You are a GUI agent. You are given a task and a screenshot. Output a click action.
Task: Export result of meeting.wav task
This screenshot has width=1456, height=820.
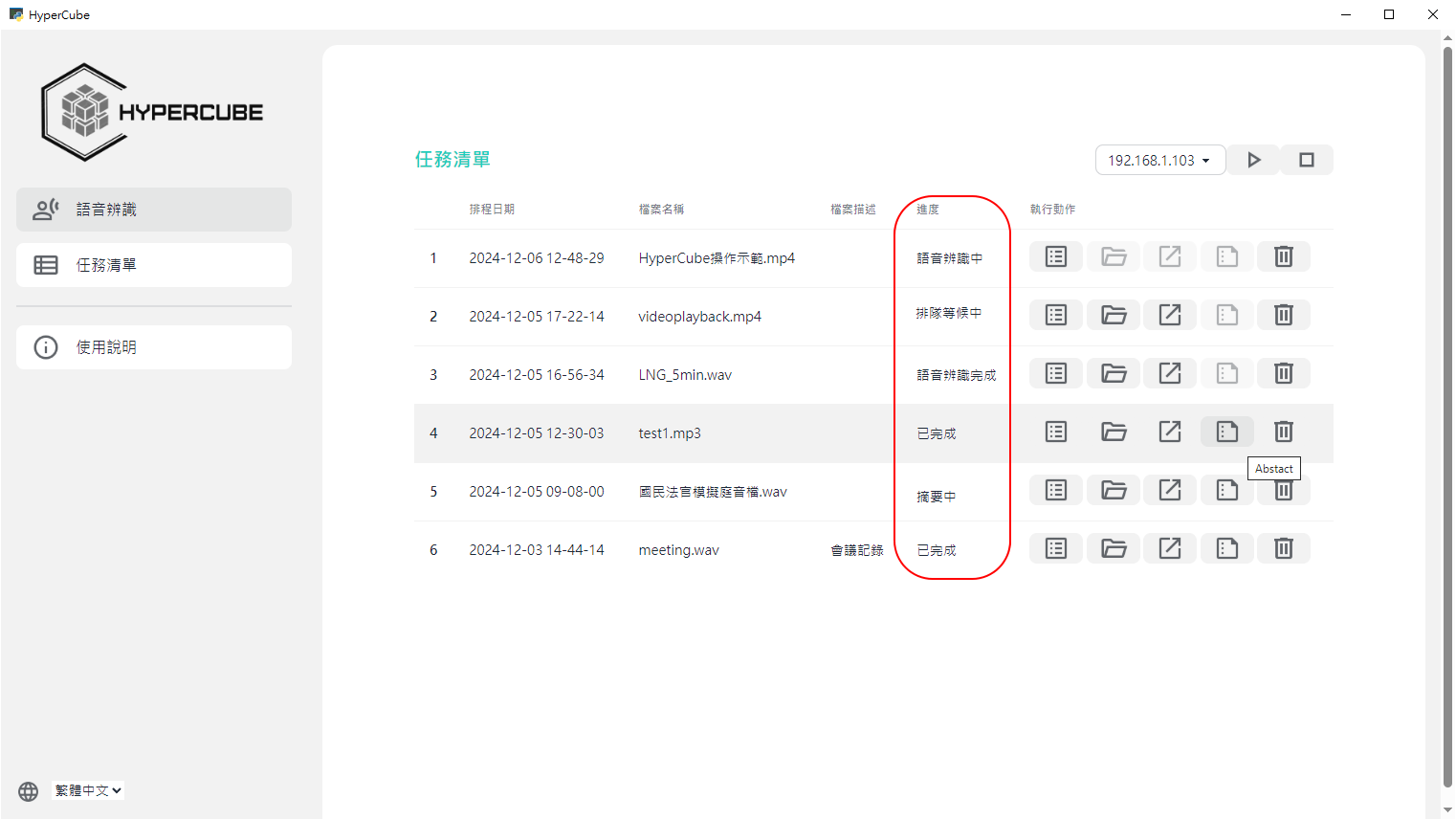click(1170, 548)
